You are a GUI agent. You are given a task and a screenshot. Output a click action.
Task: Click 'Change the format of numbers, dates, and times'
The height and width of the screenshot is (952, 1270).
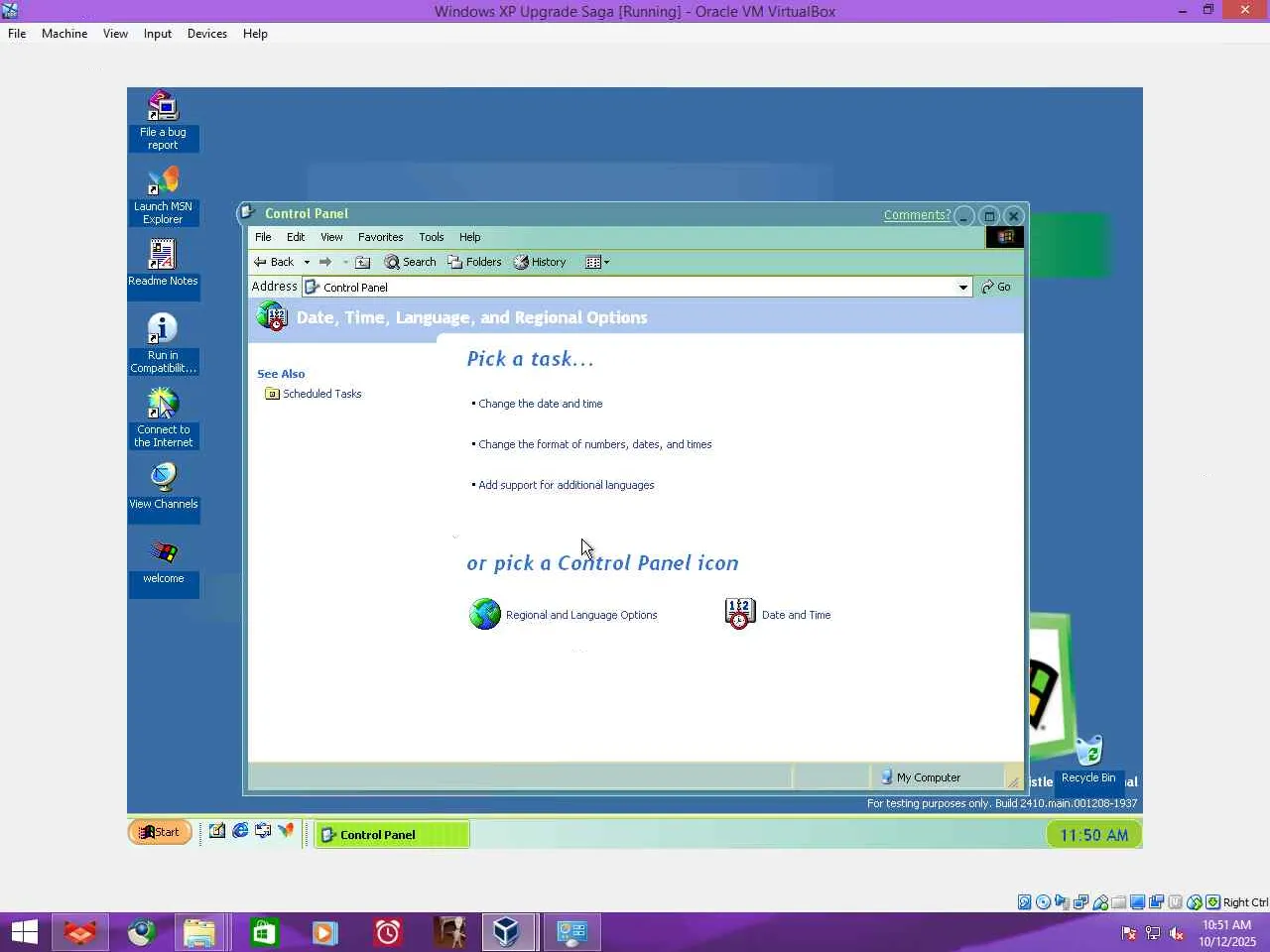(x=595, y=444)
